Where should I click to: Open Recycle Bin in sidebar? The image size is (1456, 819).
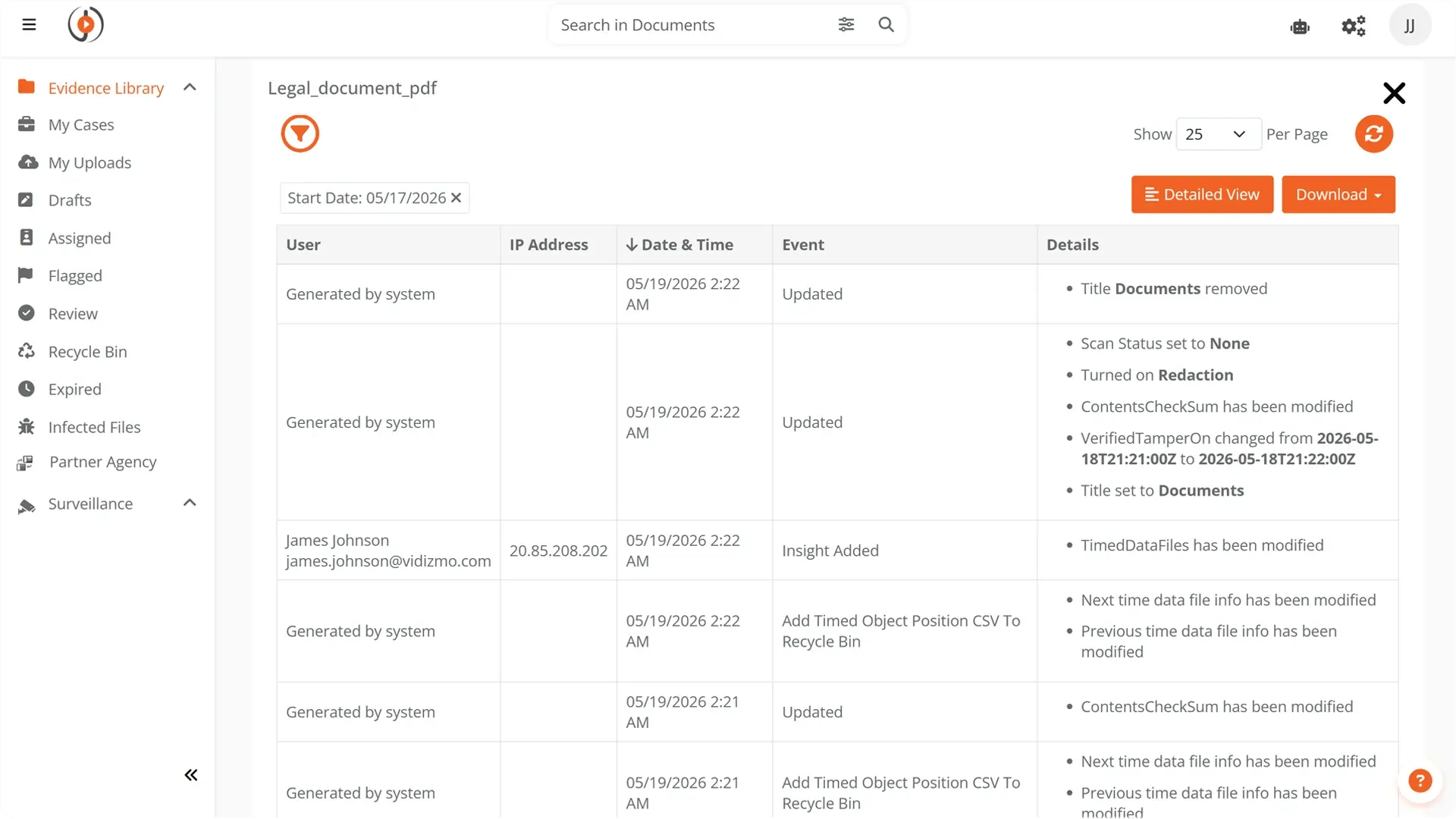tap(88, 352)
